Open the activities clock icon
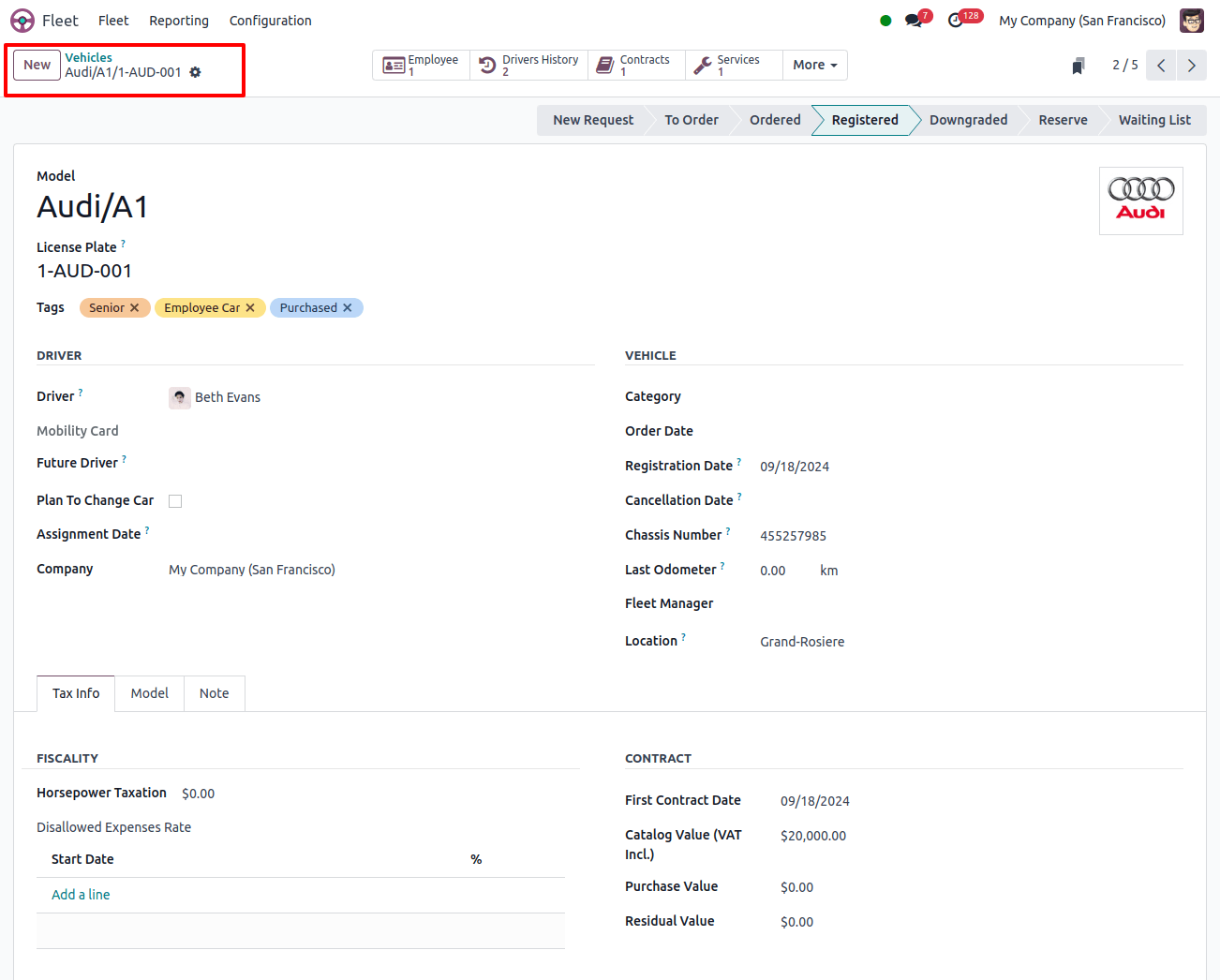This screenshot has height=980, width=1220. tap(955, 21)
